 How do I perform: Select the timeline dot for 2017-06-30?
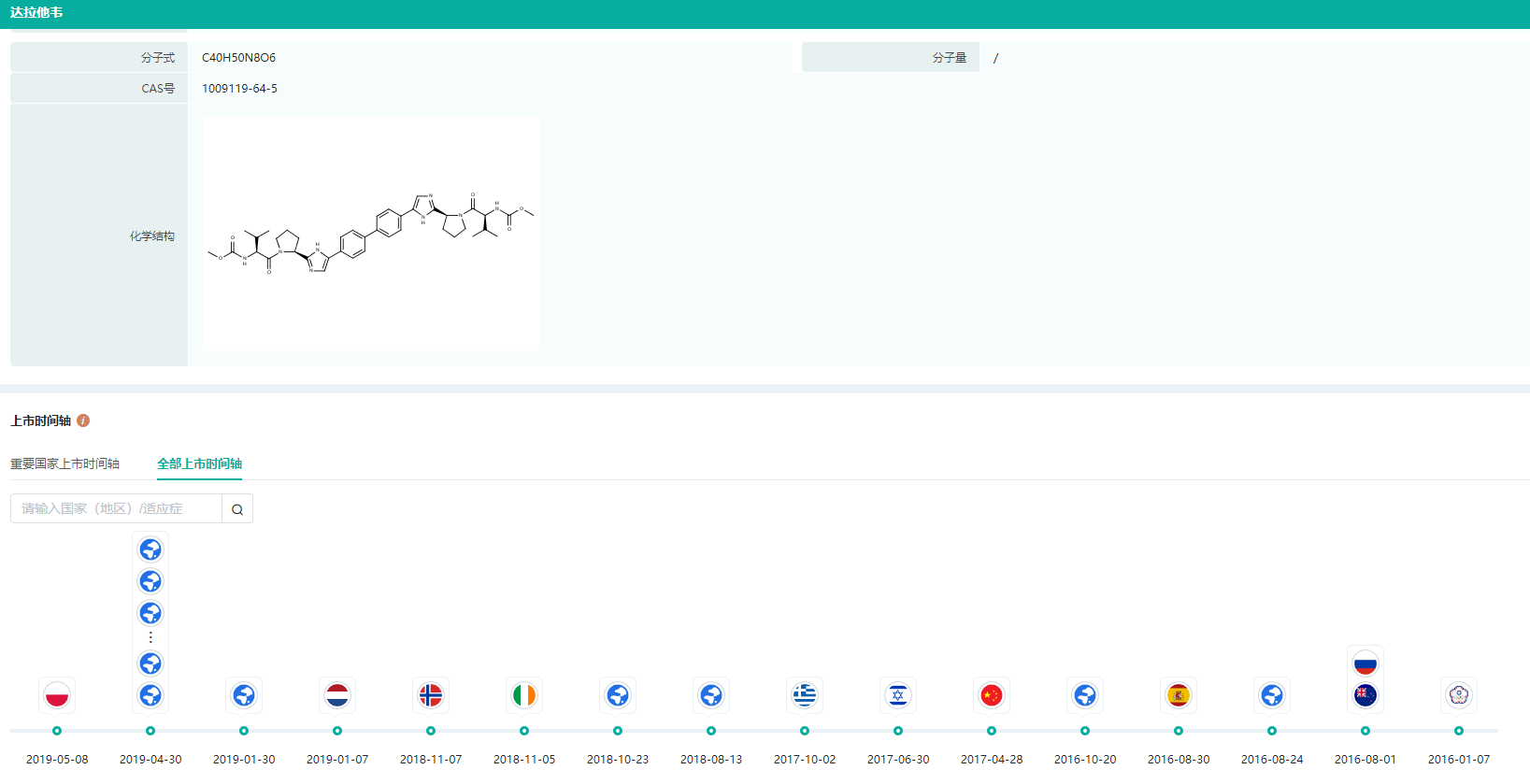pyautogui.click(x=898, y=731)
